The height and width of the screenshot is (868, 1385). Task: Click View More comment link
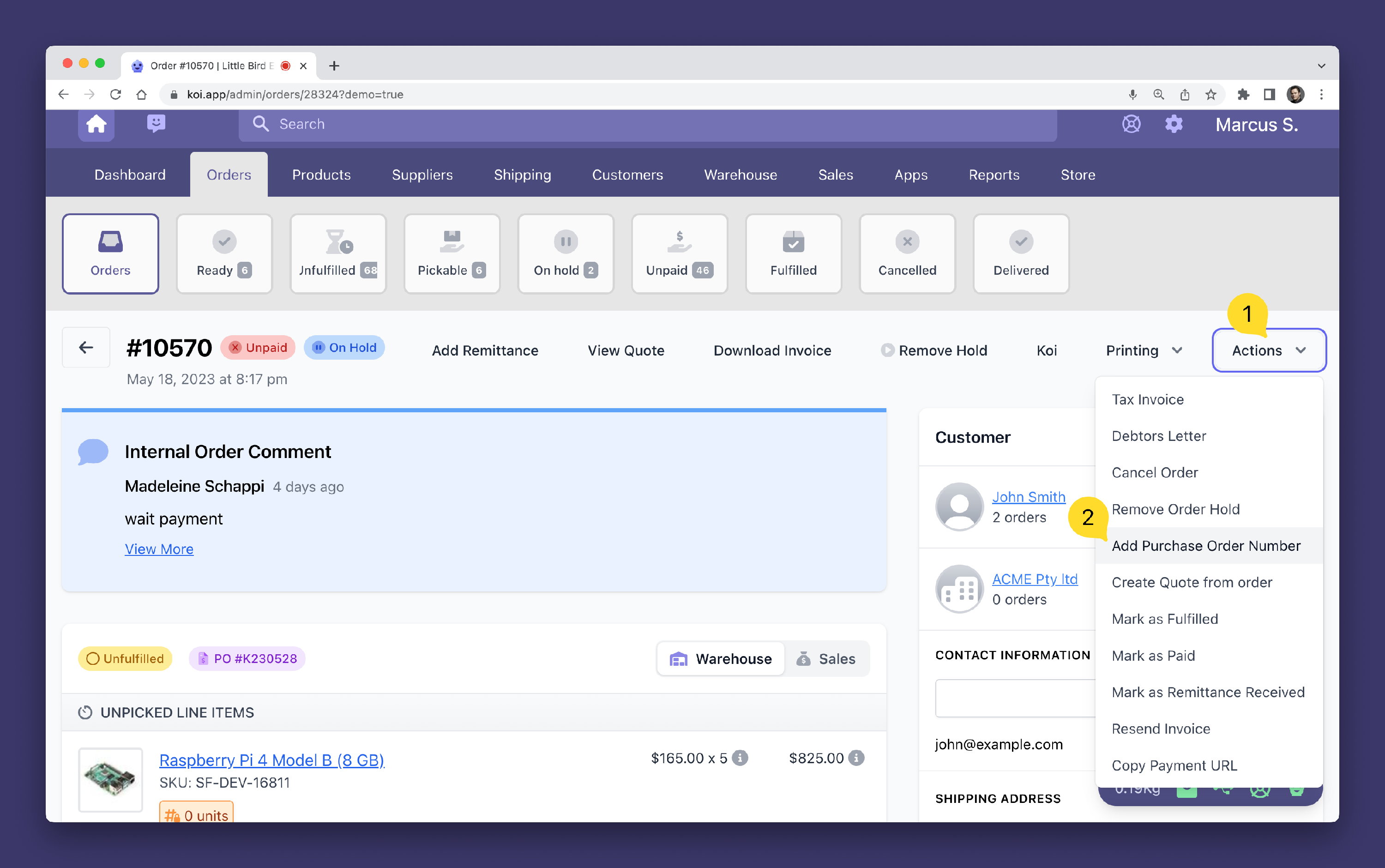pos(159,549)
